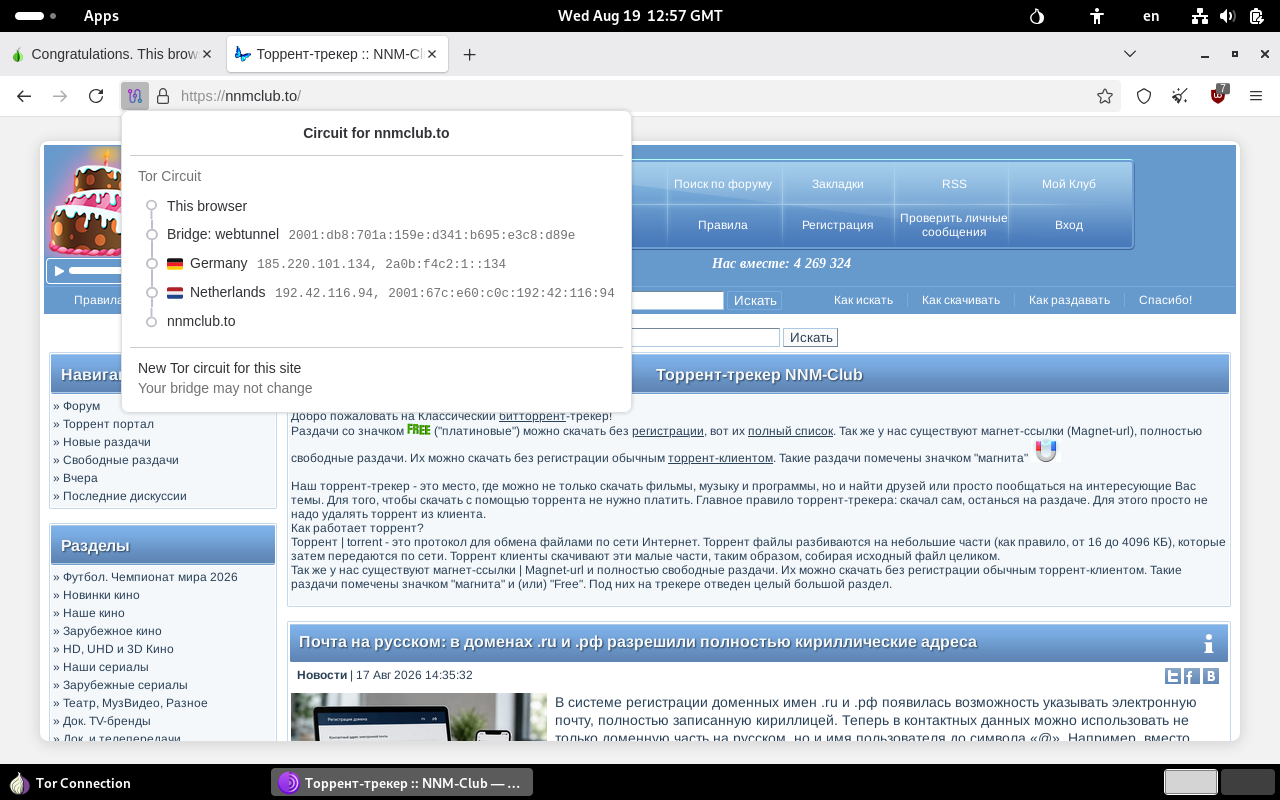Screen dimensions: 1280x800
Task: Click the Как скачивать link
Action: click(x=961, y=300)
